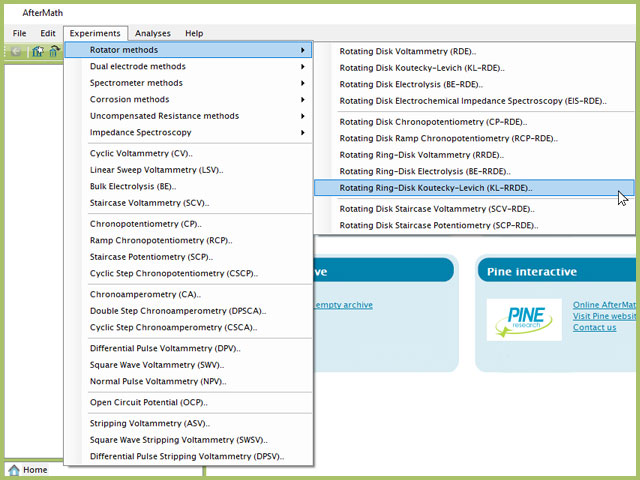Choose Rotating Ring-Disk Electrolysis (BE-RRDE)
640x480 pixels.
tap(474, 171)
